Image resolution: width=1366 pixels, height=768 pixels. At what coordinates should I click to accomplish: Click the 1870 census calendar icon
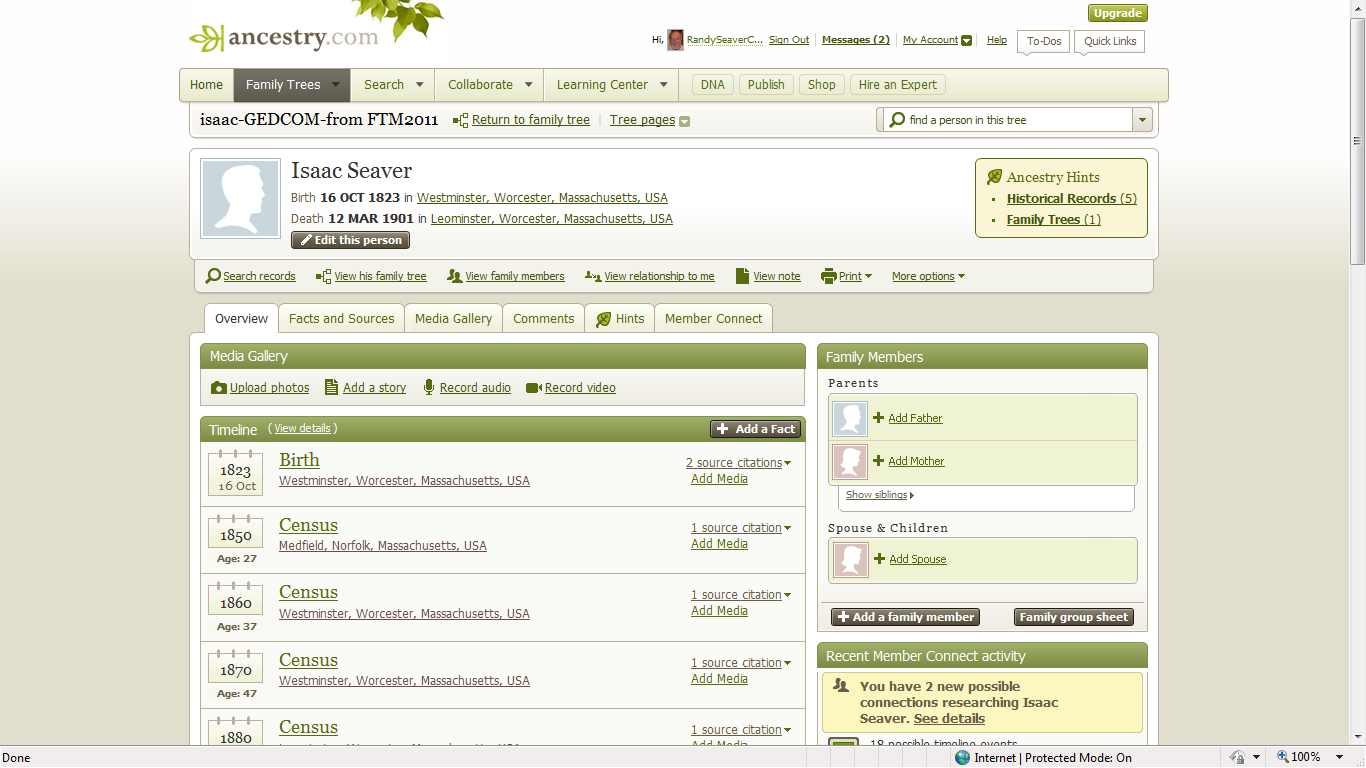[x=236, y=667]
